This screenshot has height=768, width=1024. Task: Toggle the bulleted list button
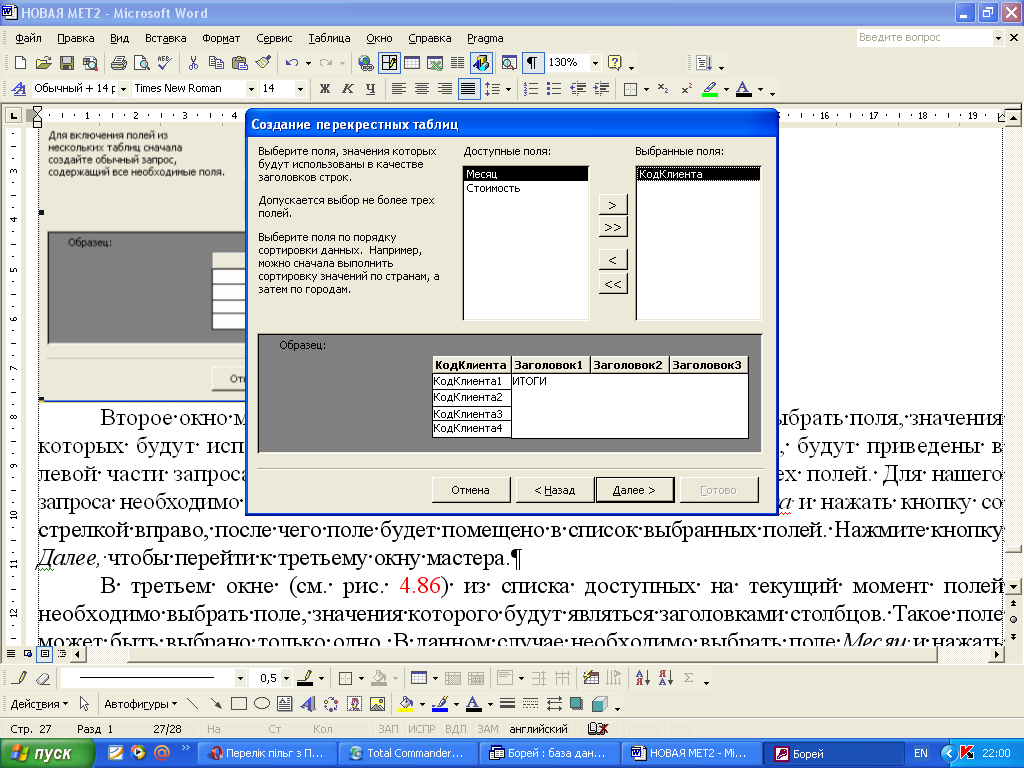tap(554, 89)
